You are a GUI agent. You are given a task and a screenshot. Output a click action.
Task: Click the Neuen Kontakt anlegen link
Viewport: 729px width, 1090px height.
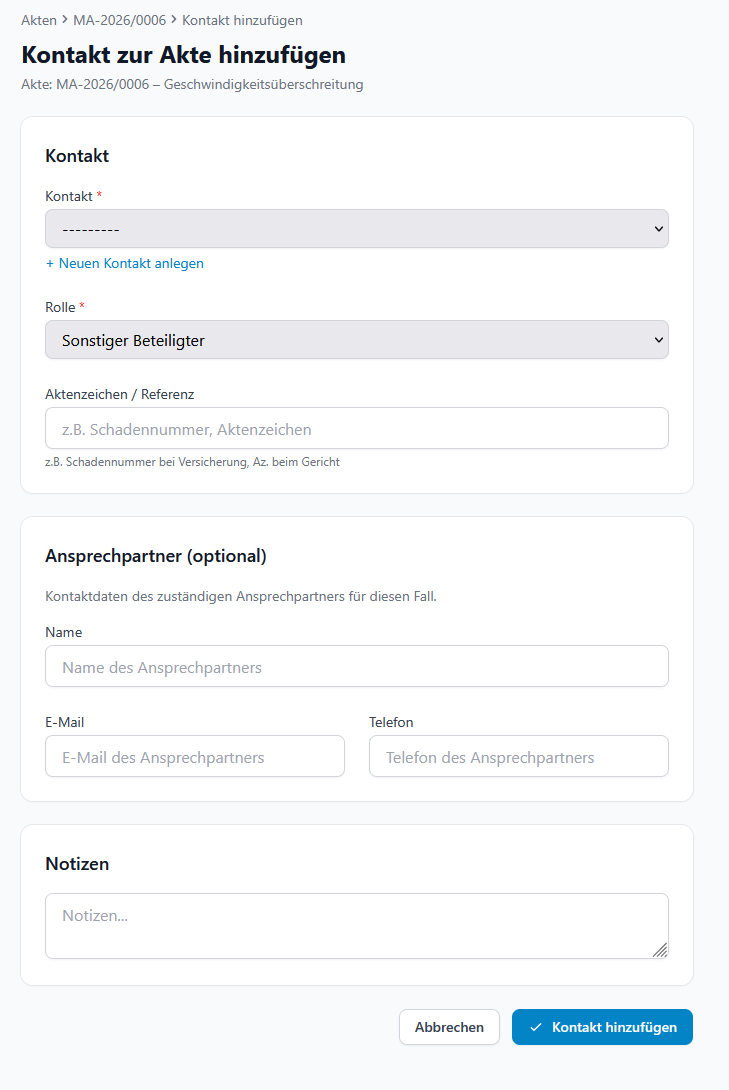[x=125, y=263]
